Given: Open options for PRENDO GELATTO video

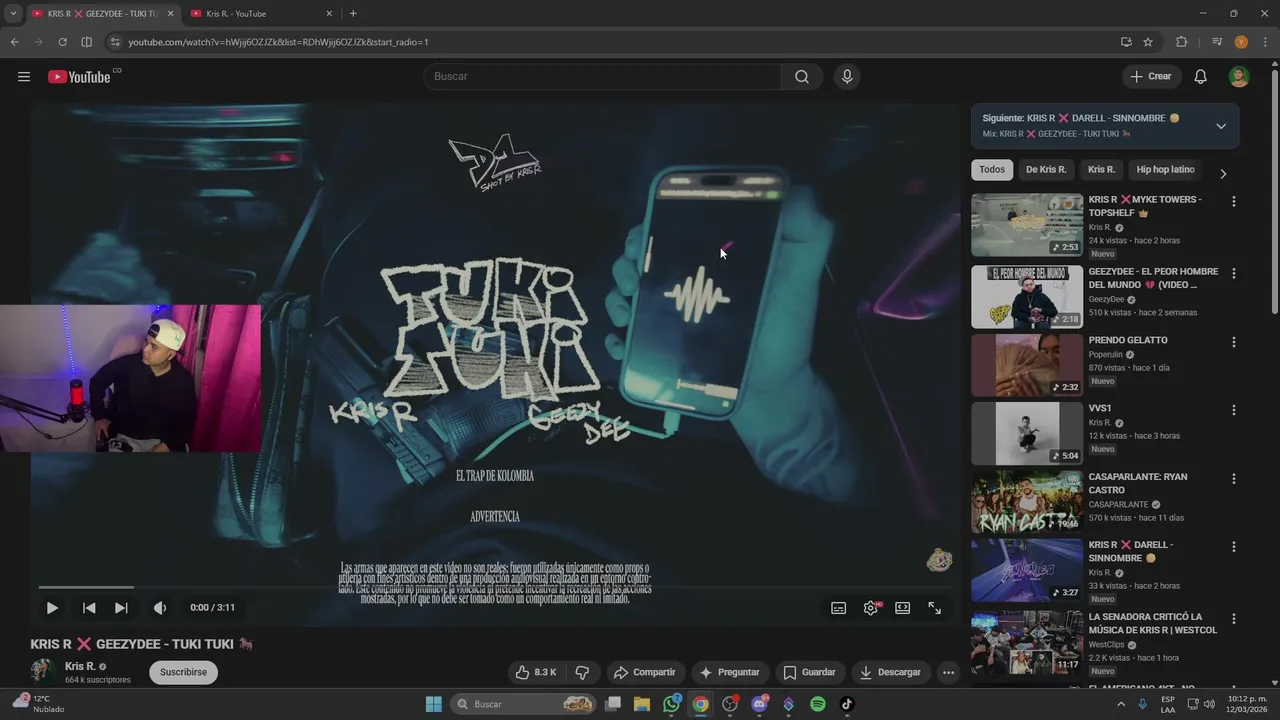Looking at the screenshot, I should [1233, 342].
